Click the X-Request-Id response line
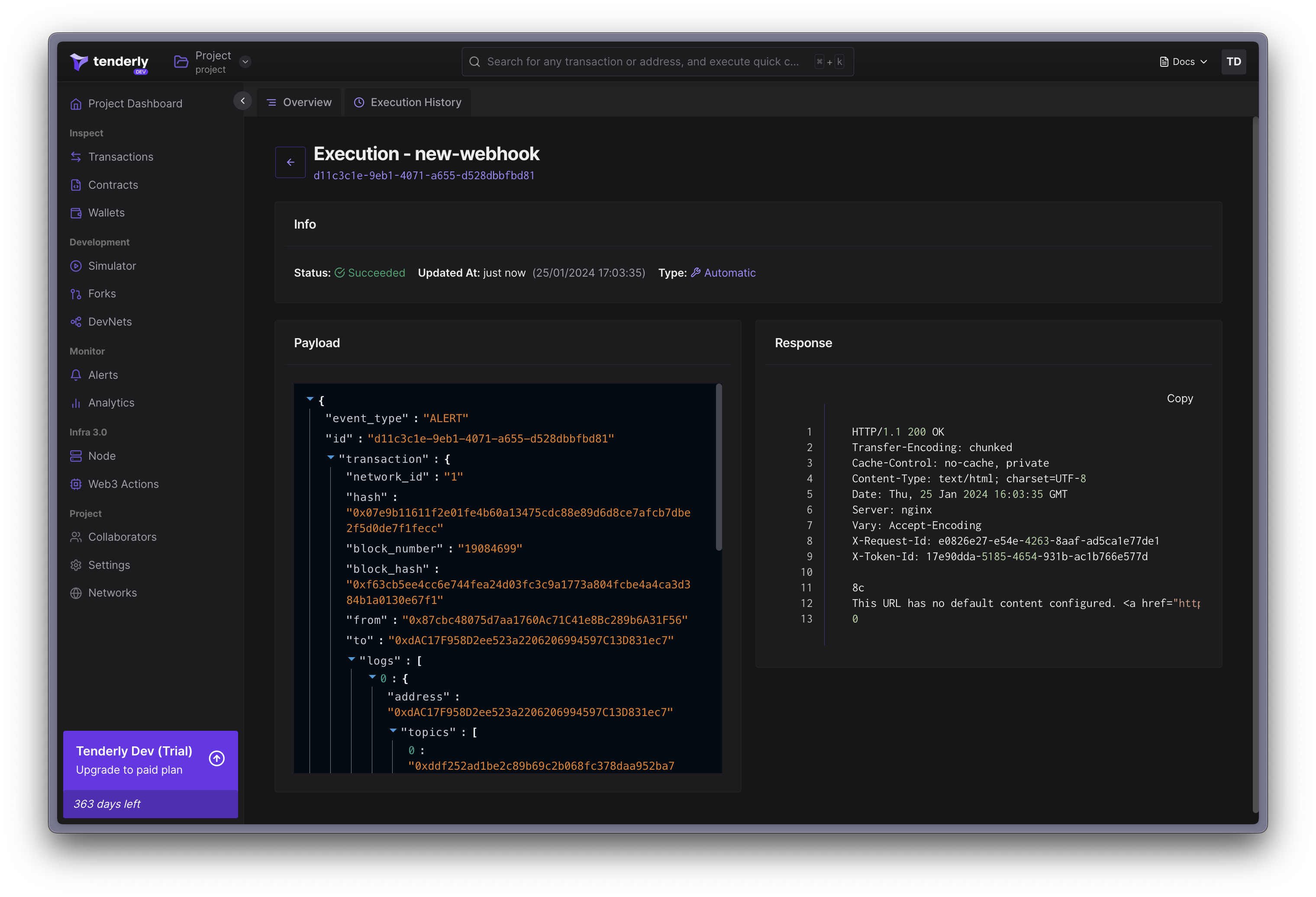 click(x=1006, y=542)
